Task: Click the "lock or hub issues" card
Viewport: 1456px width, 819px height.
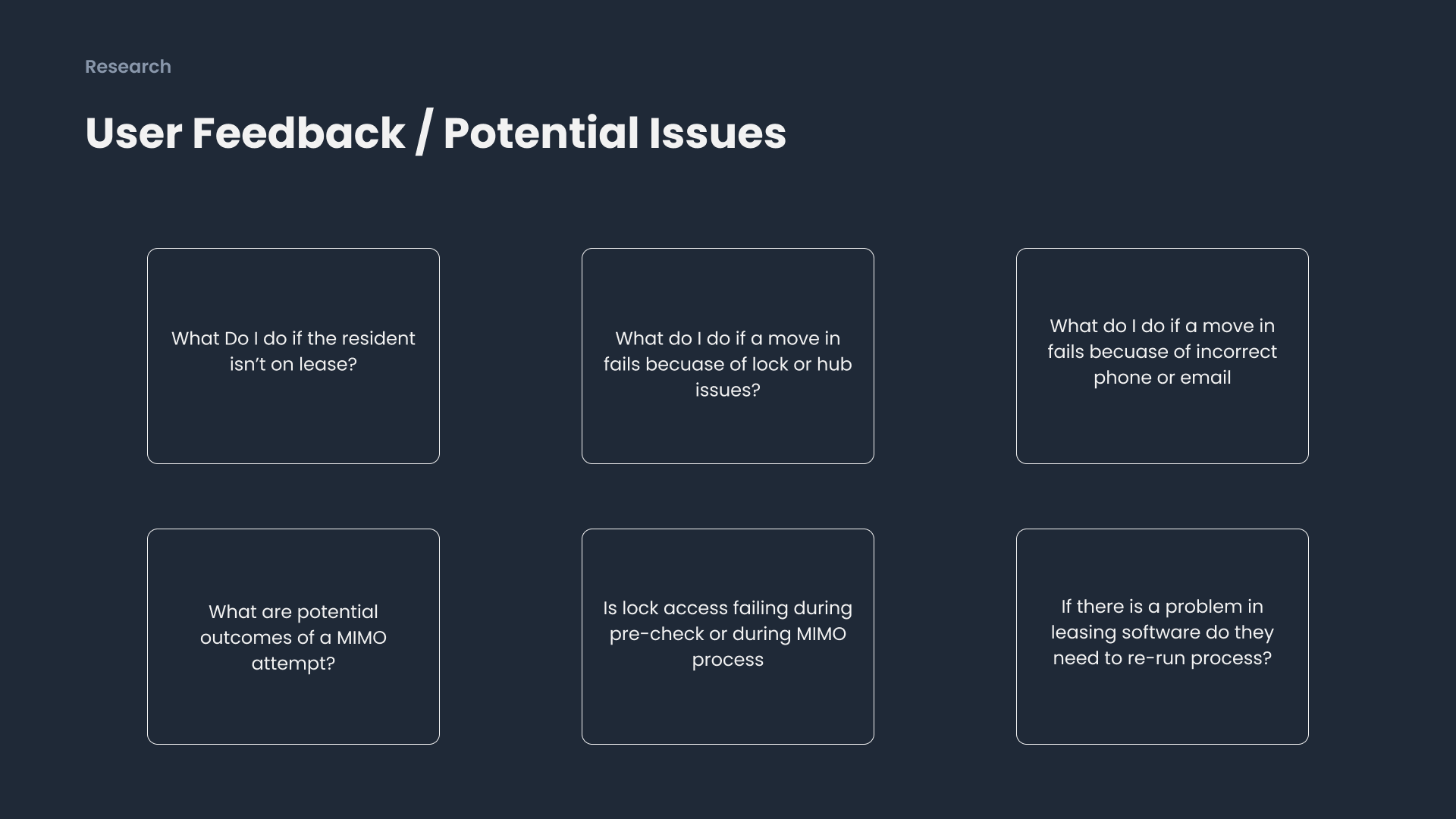Action: pos(727,356)
